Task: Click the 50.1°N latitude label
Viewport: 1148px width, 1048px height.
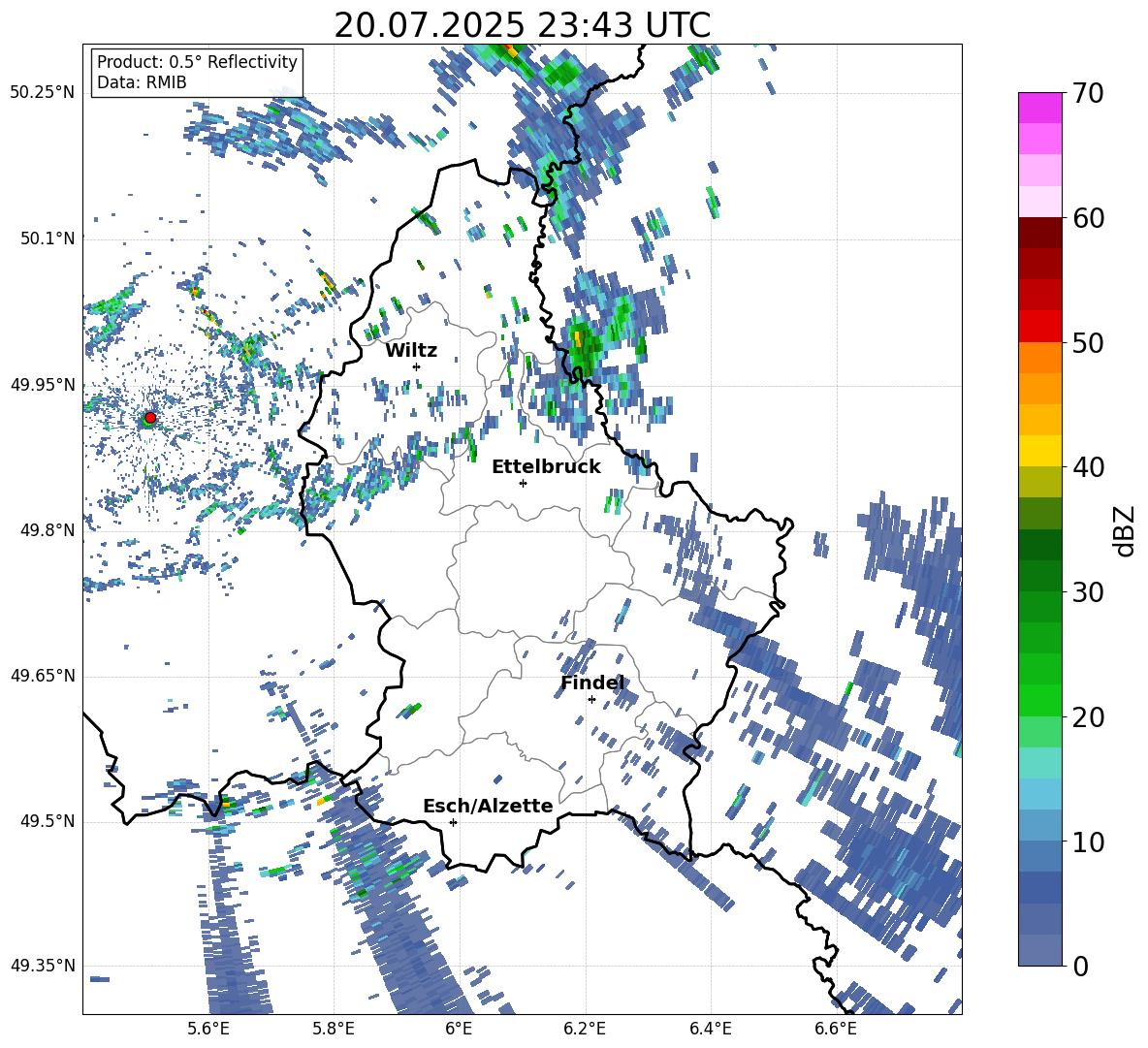Action: coord(48,238)
